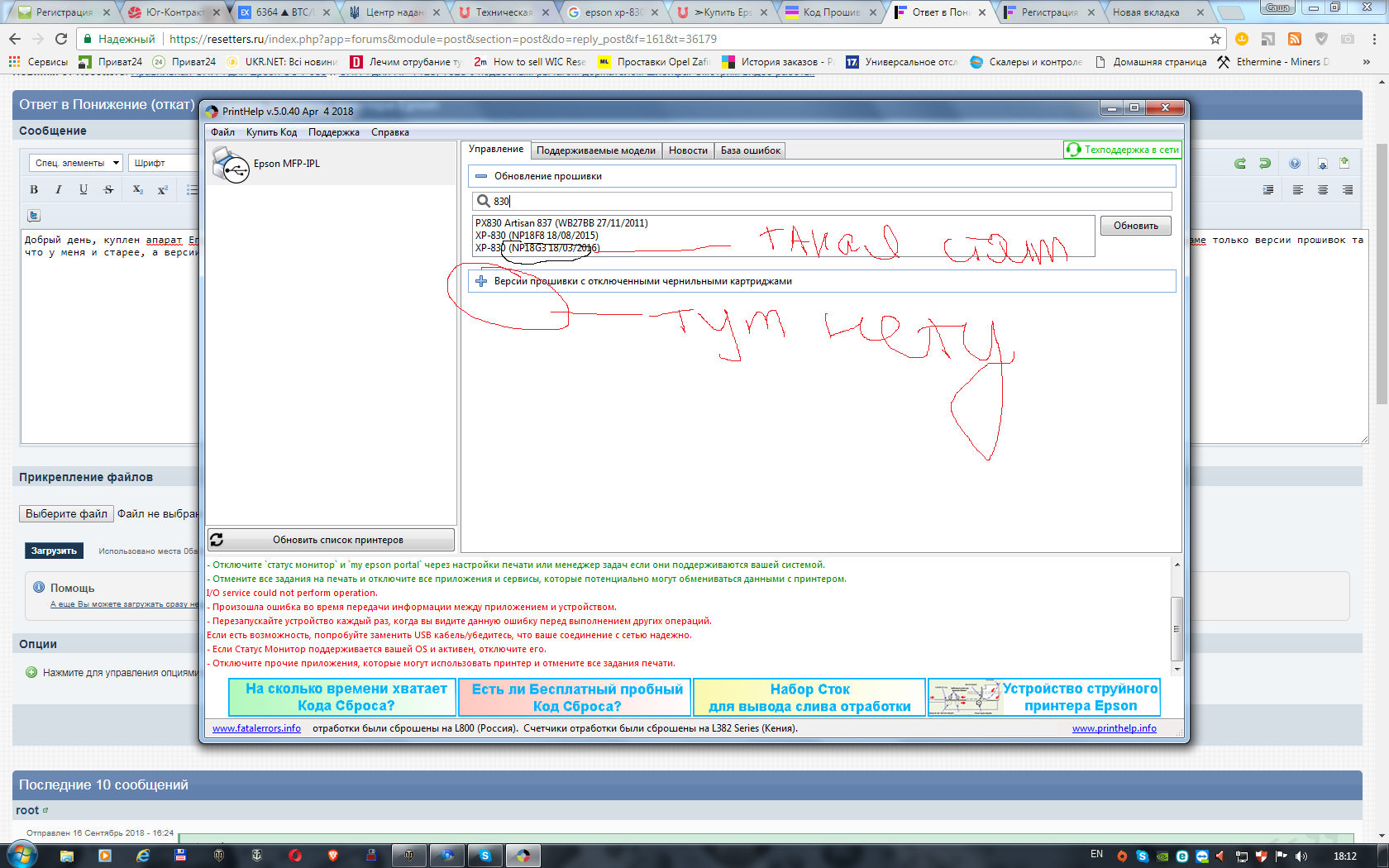Click the Epson inkjet printer structure banner
The image size is (1389, 868).
(x=1044, y=697)
